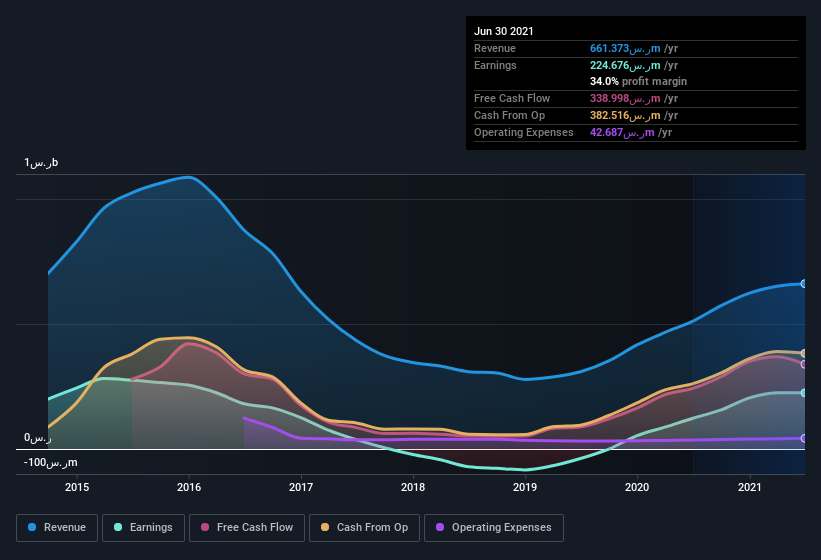Click the Earnings label in the tooltip
The width and height of the screenshot is (821, 560).
pyautogui.click(x=495, y=65)
